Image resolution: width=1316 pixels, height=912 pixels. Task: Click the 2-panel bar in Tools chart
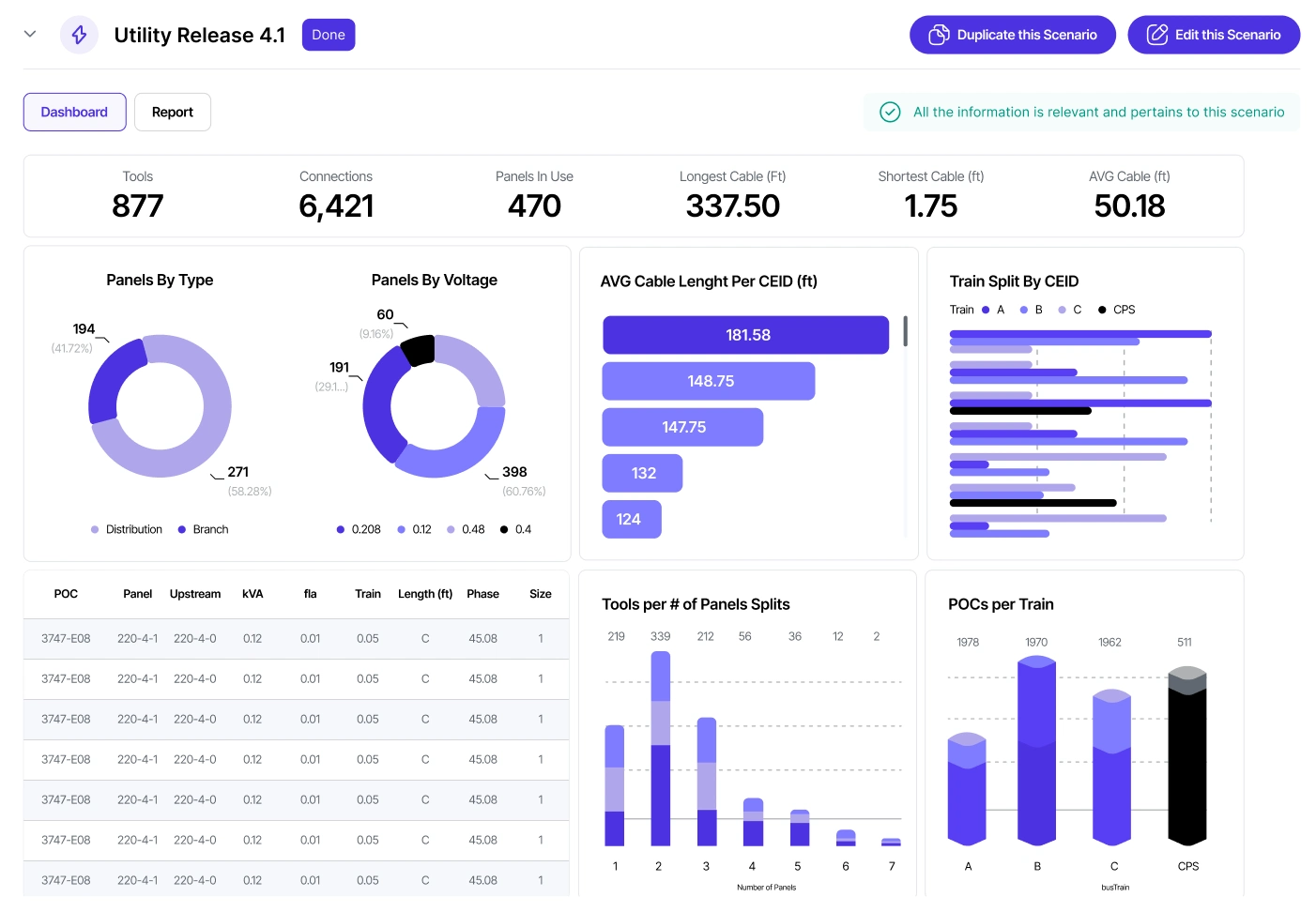click(661, 749)
